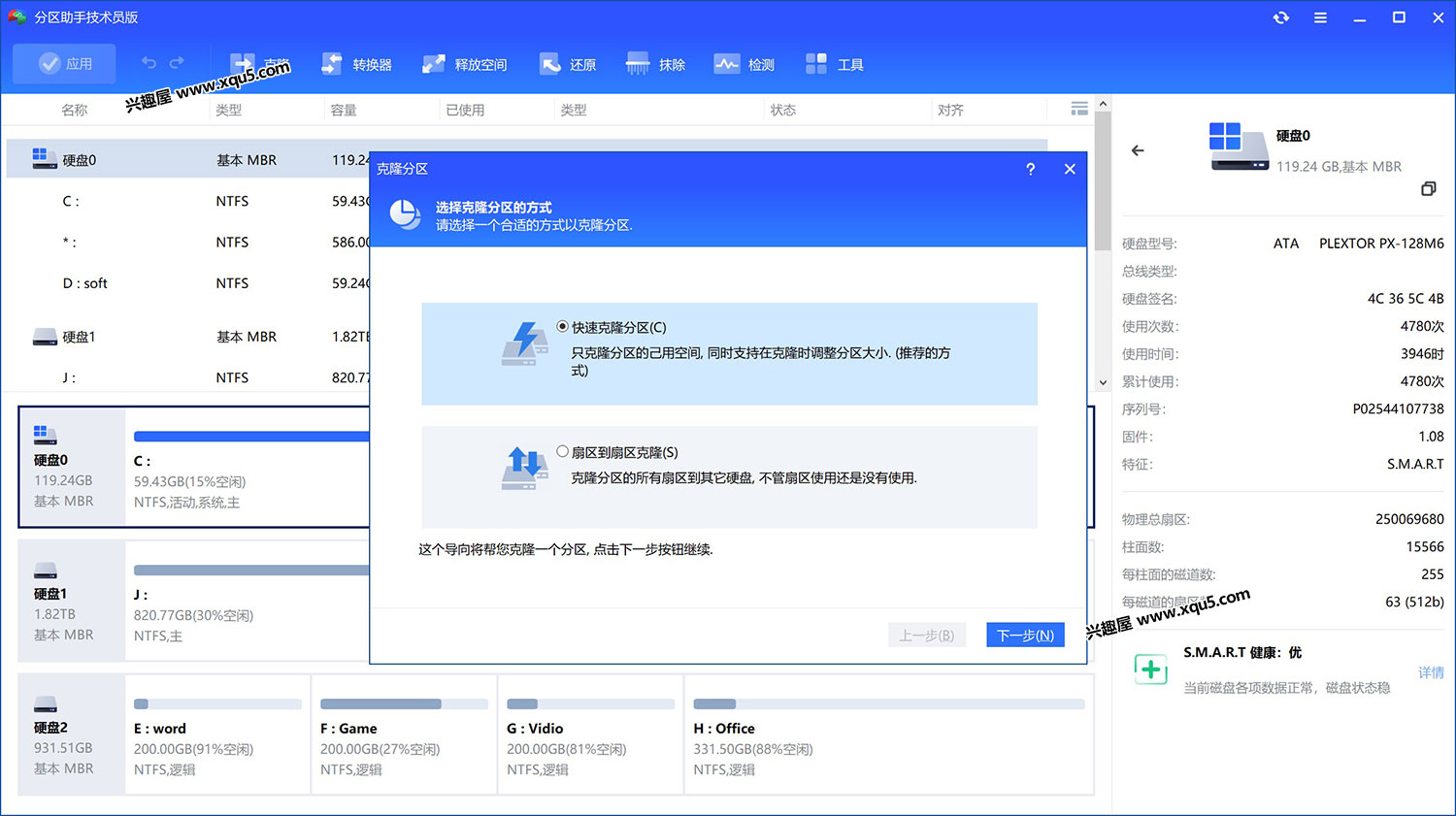Screen dimensions: 1456x816
Task: Click the PLEXTOR PX-128M6 model text
Action: click(1381, 244)
